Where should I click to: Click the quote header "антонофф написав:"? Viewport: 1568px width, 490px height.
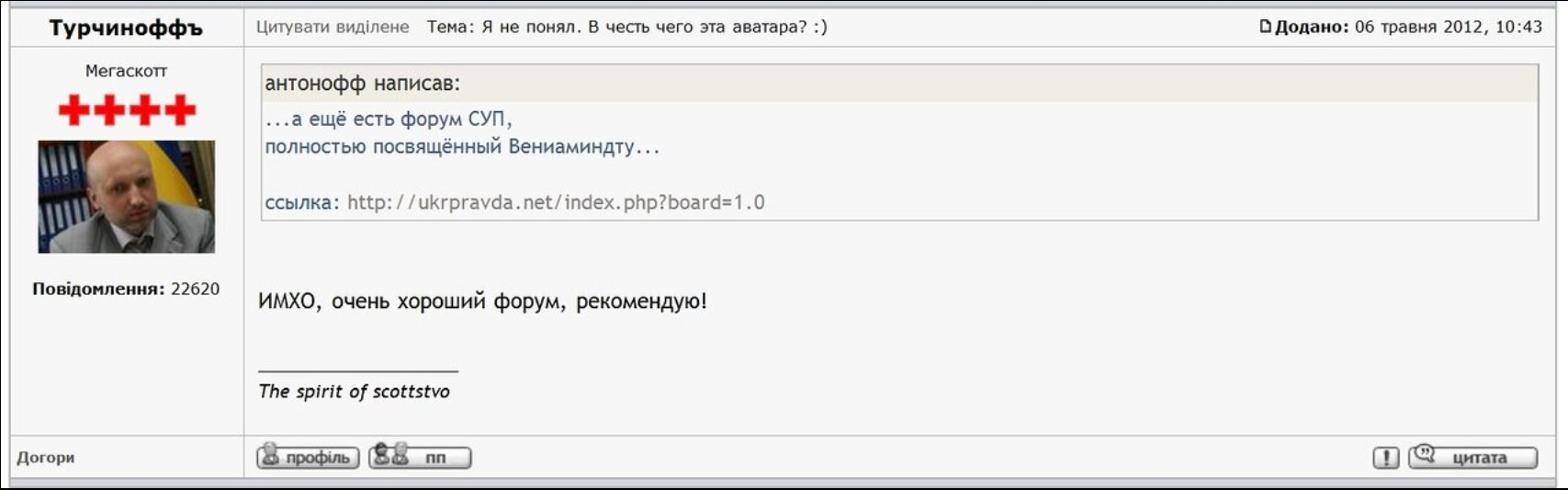click(x=363, y=84)
